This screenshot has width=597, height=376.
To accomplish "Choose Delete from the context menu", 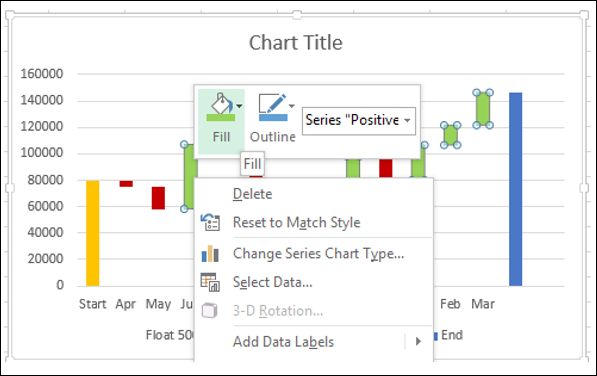I will [x=252, y=194].
